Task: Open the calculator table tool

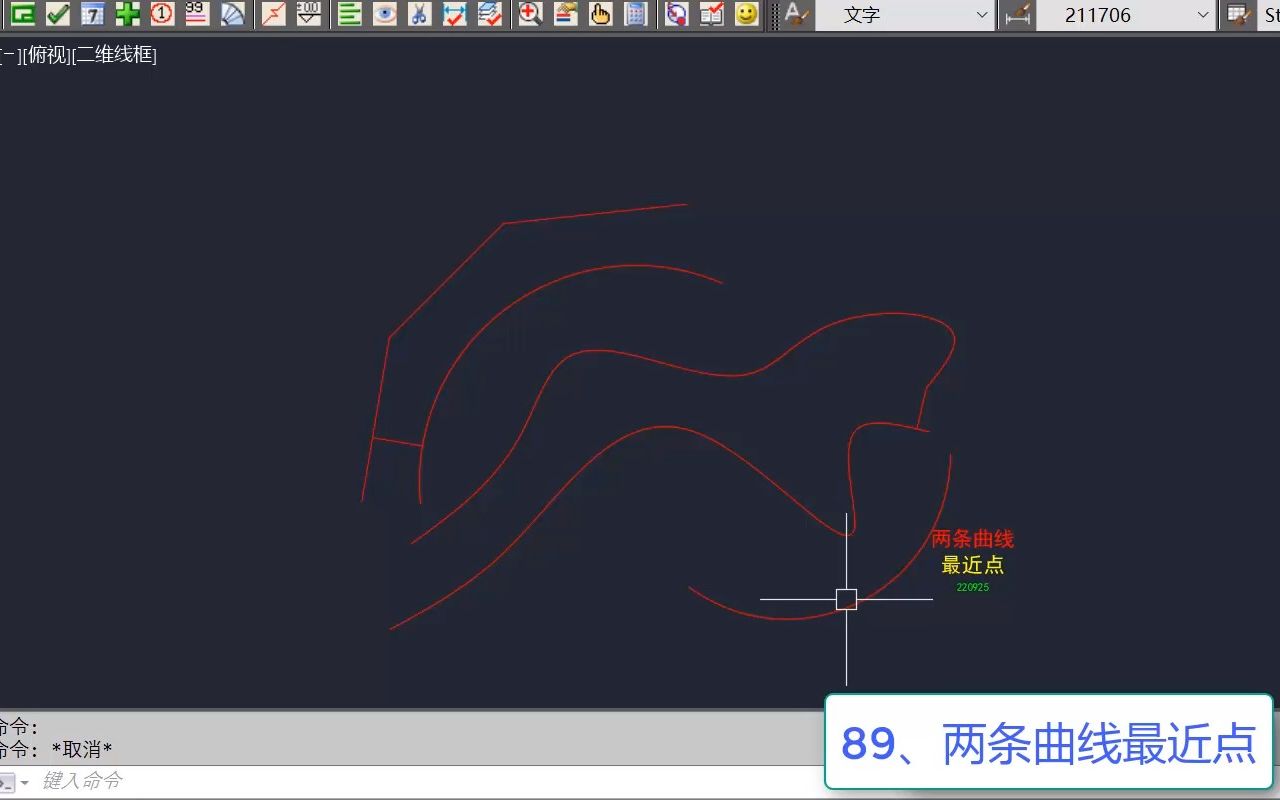Action: [x=634, y=15]
